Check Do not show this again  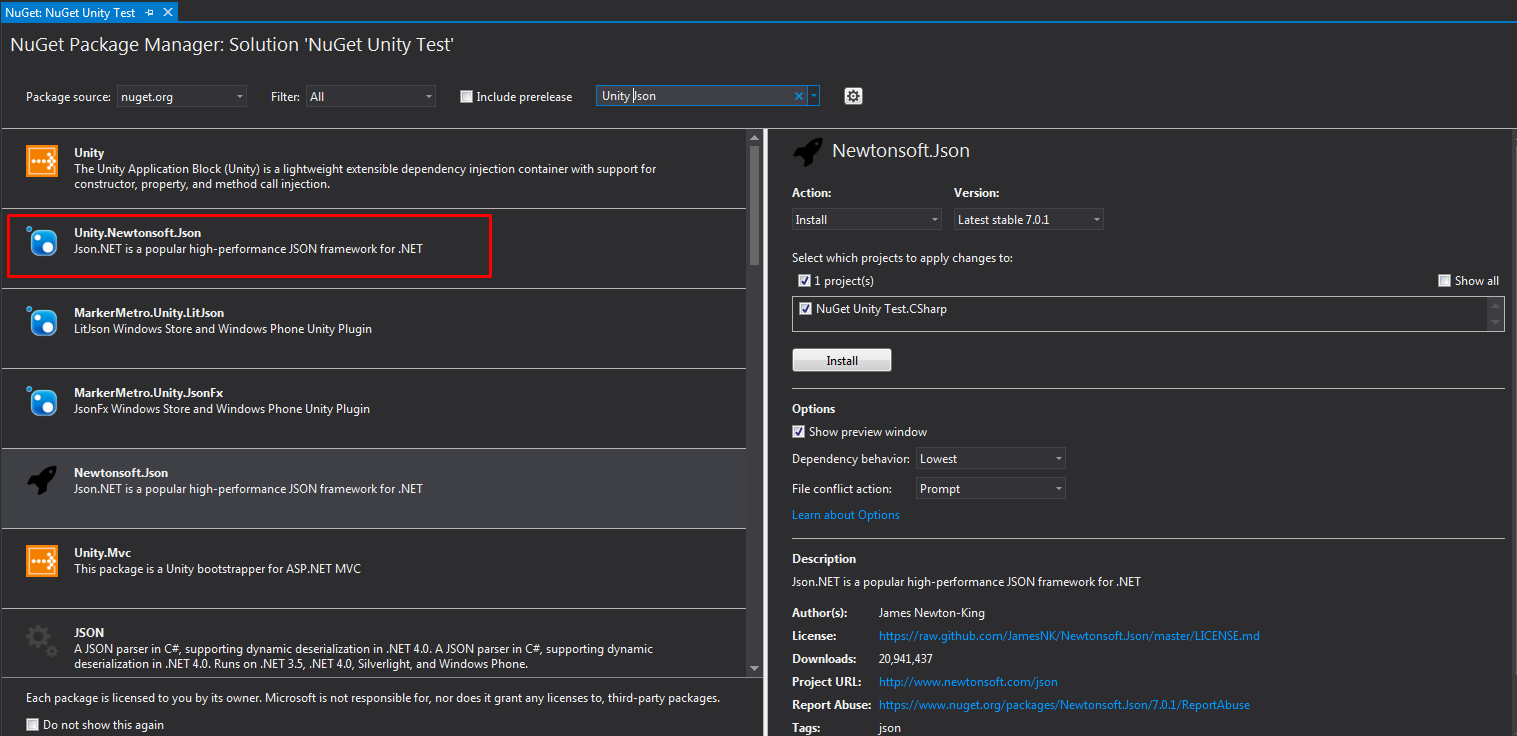(x=32, y=725)
